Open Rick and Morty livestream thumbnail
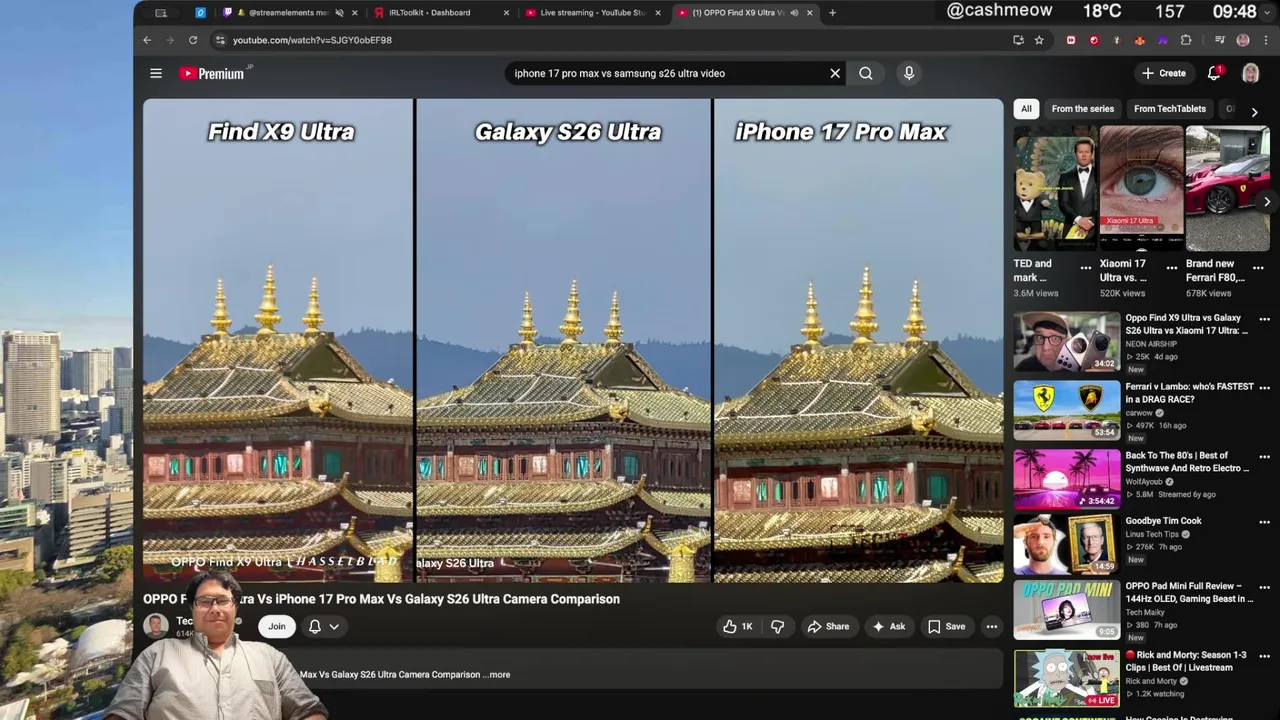This screenshot has width=1280, height=720. tap(1067, 677)
